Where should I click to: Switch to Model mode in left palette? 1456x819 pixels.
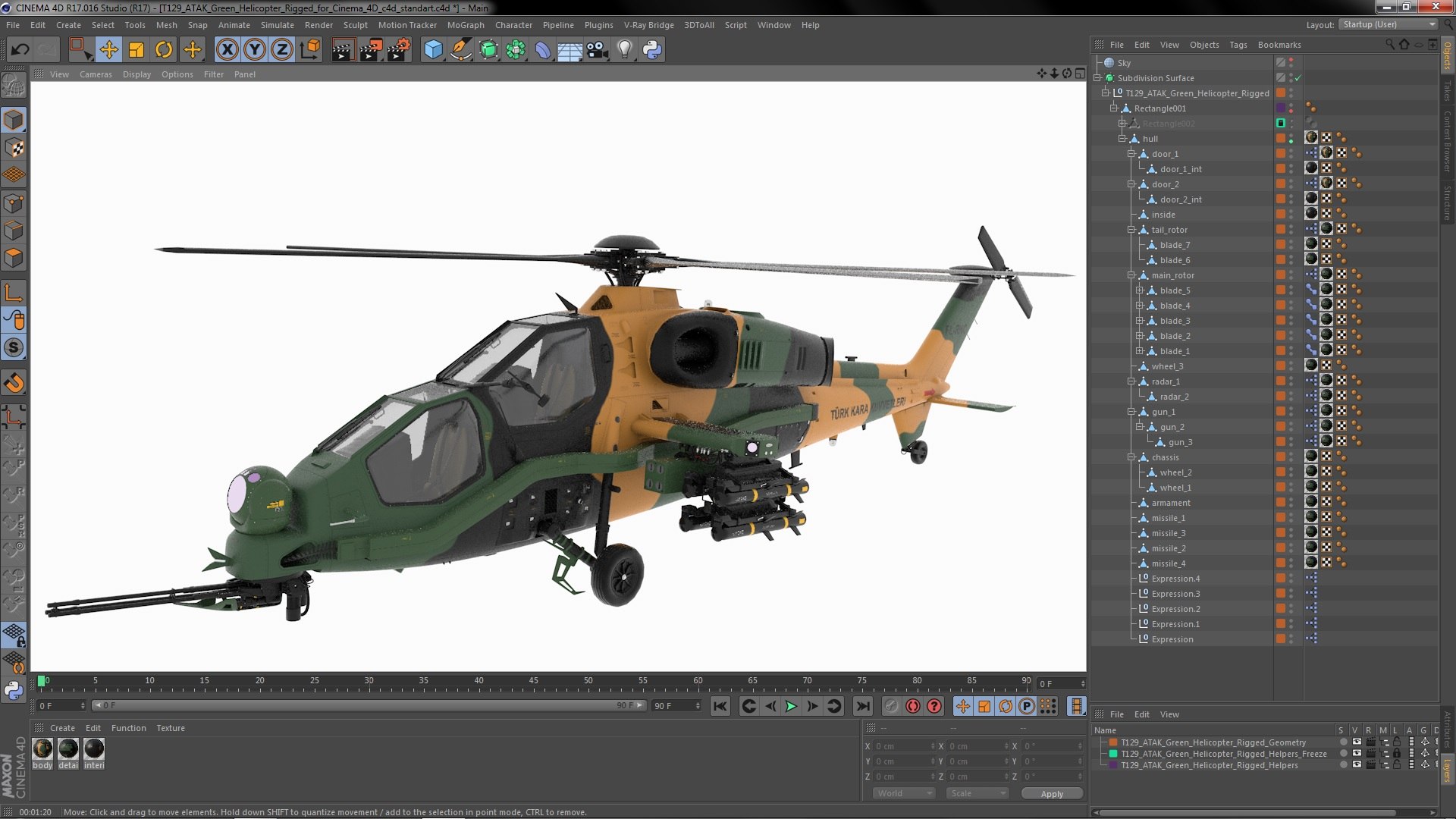tap(14, 120)
